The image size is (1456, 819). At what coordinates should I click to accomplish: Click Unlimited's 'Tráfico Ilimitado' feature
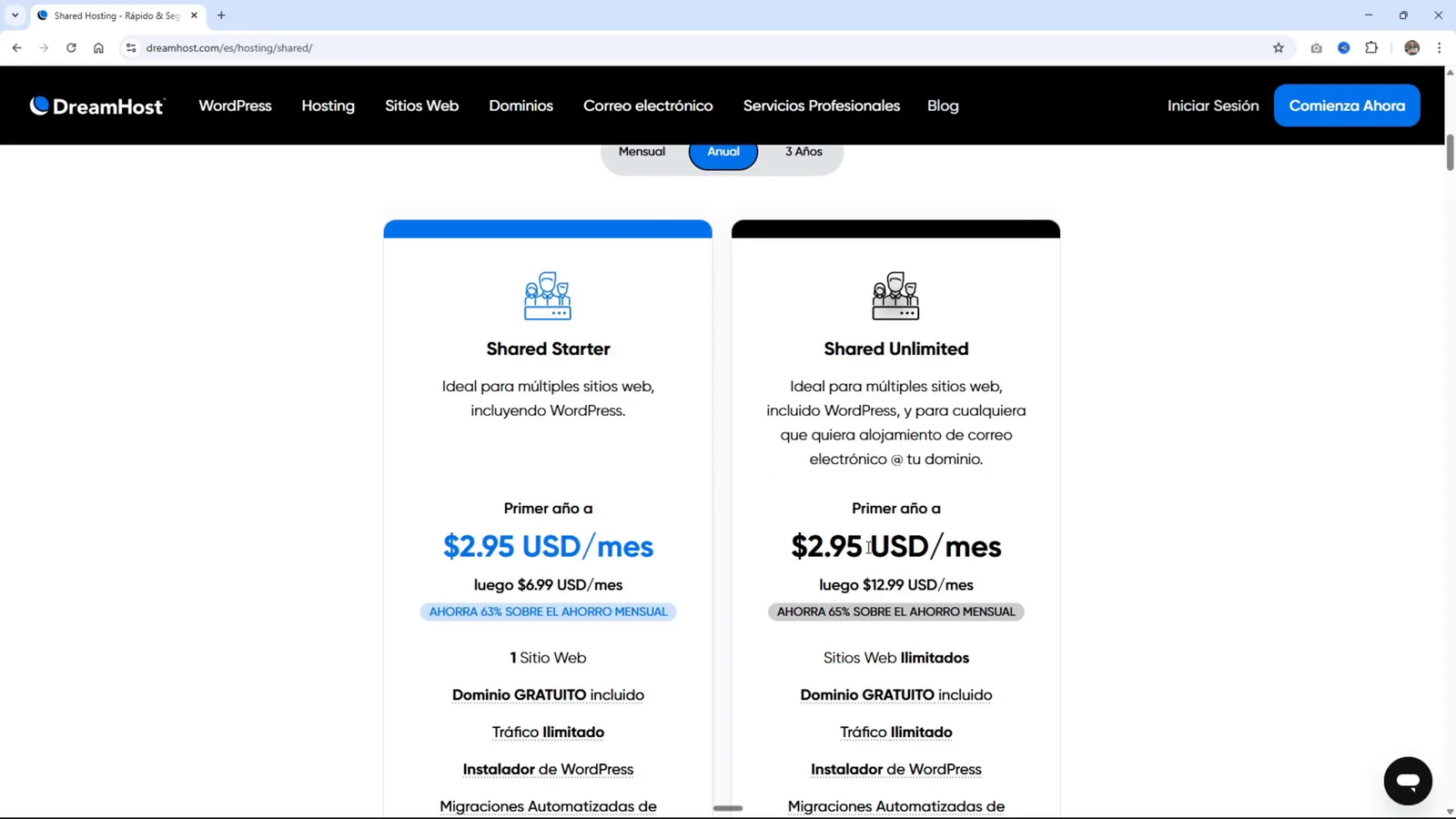896,732
